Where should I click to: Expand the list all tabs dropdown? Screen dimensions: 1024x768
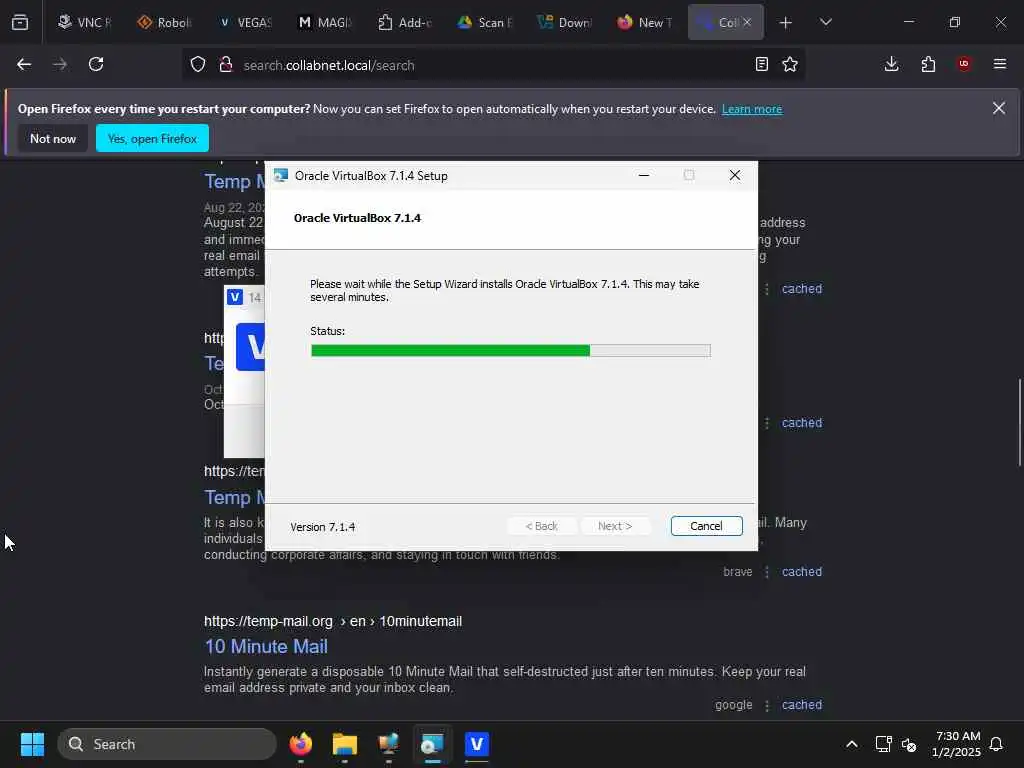pos(825,22)
